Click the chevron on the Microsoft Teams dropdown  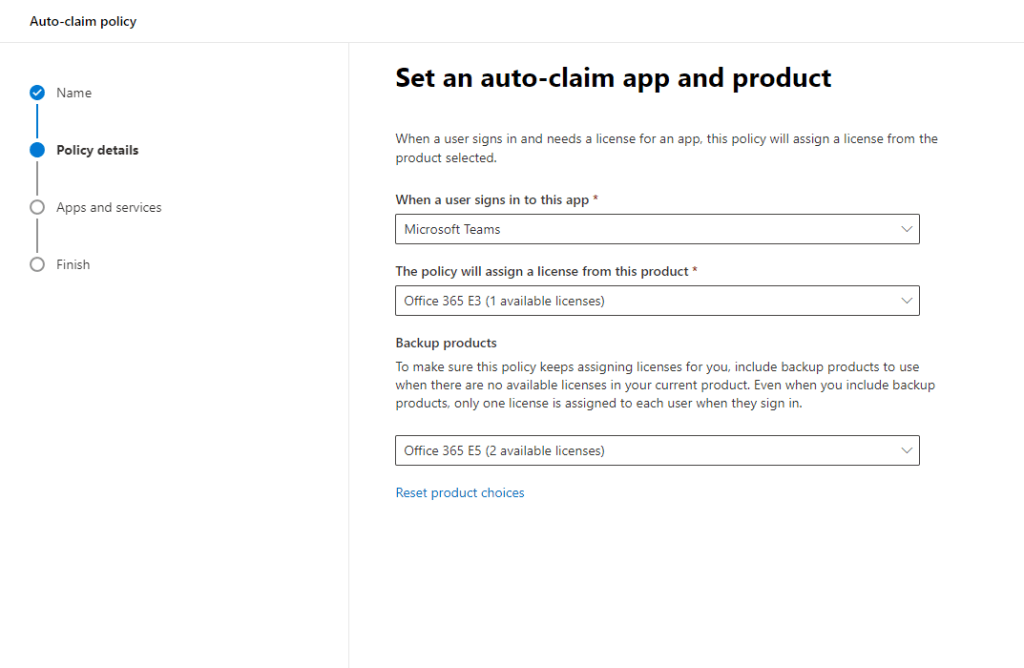click(906, 229)
